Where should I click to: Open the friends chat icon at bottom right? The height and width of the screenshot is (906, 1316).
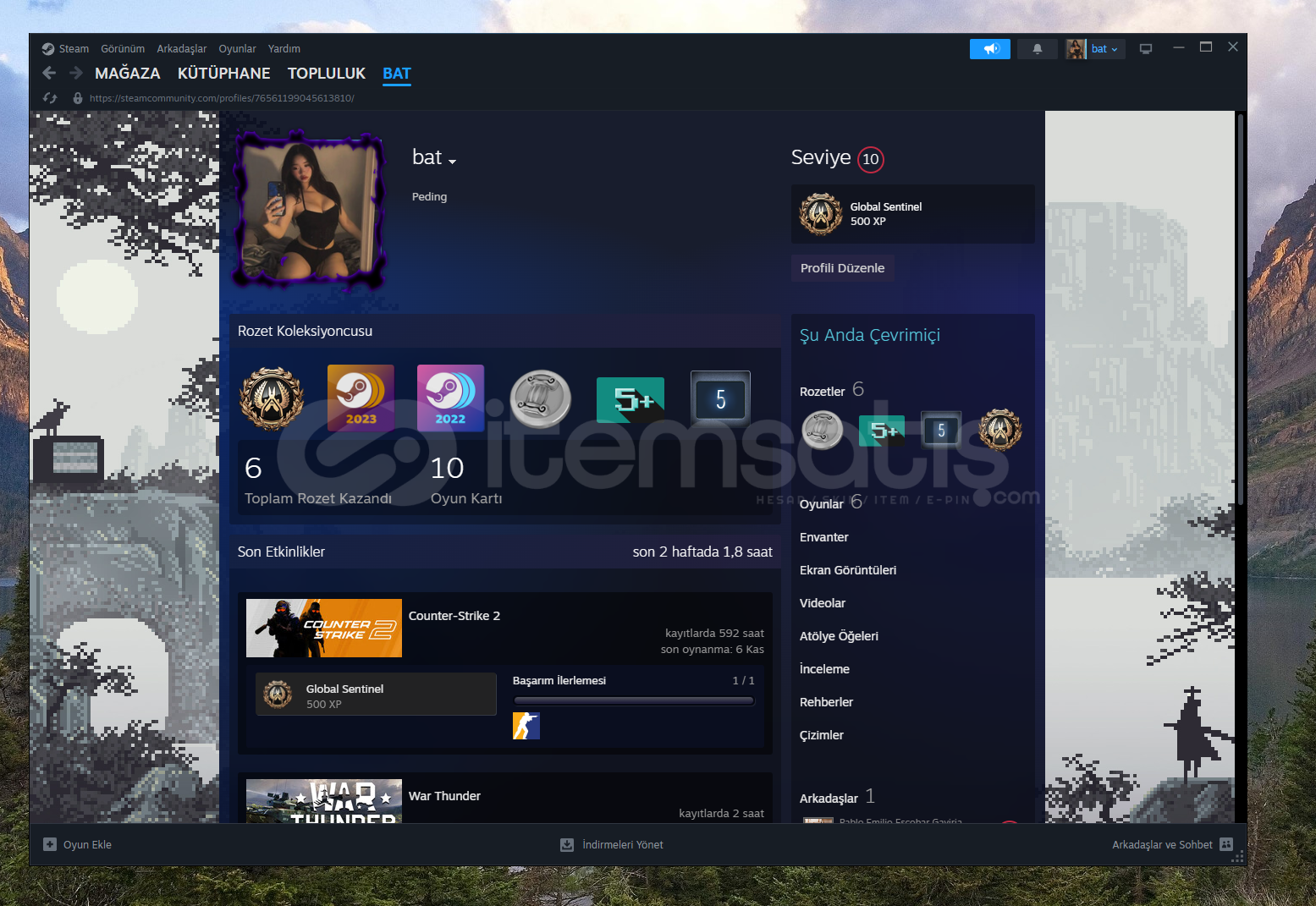click(1226, 844)
